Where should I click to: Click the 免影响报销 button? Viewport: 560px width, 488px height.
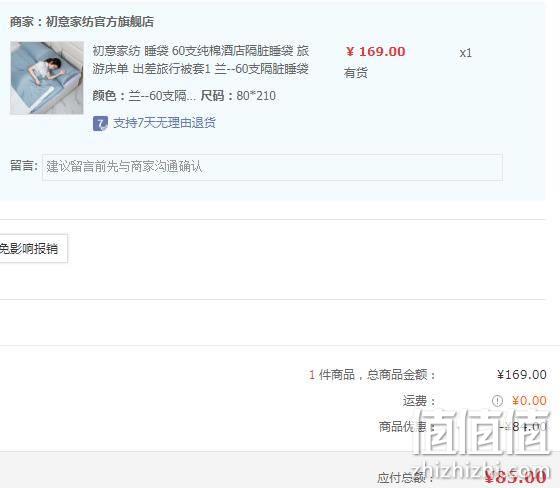(x=31, y=249)
